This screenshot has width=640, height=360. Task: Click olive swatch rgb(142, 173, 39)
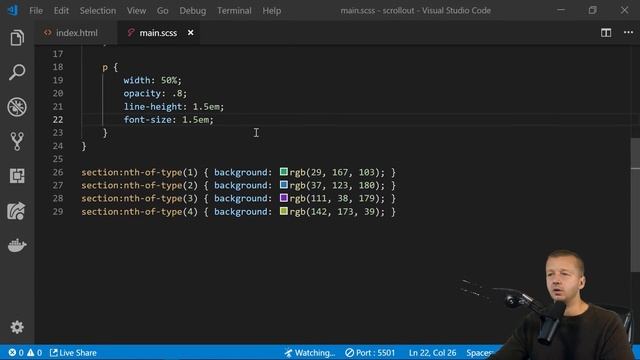(284, 211)
